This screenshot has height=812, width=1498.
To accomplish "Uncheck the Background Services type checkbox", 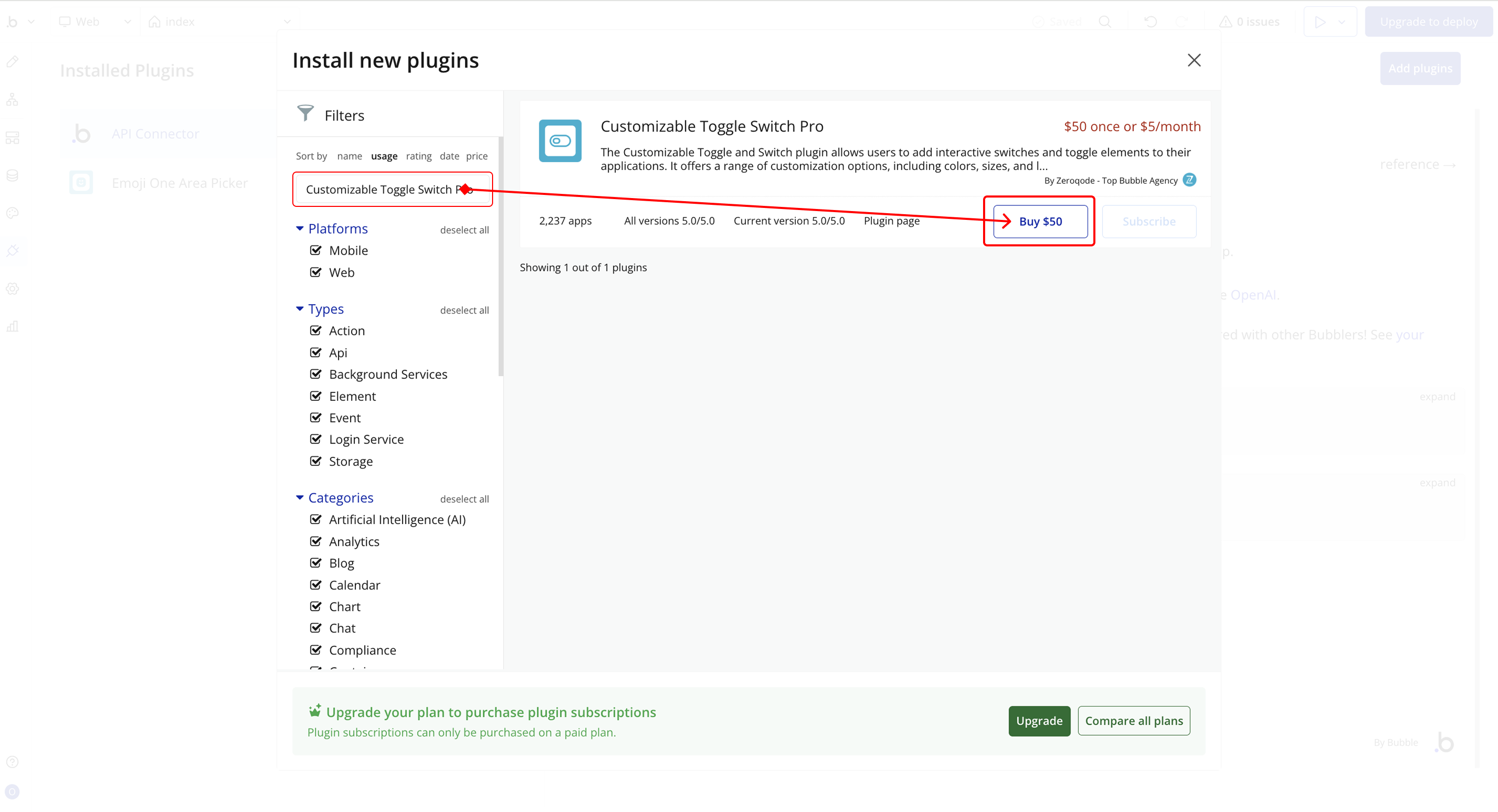I will 316,374.
